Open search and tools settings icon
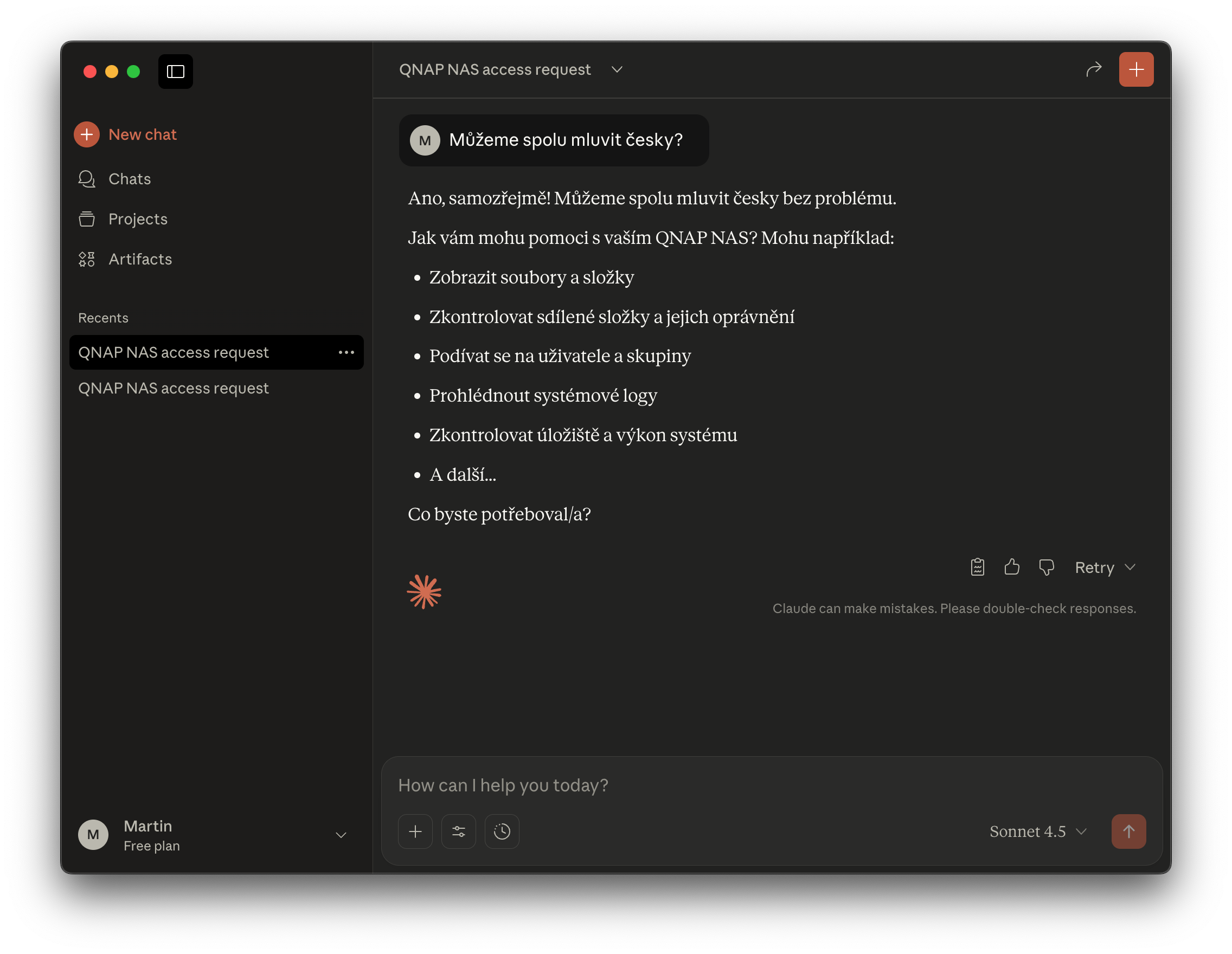The width and height of the screenshot is (1232, 954). 459,831
